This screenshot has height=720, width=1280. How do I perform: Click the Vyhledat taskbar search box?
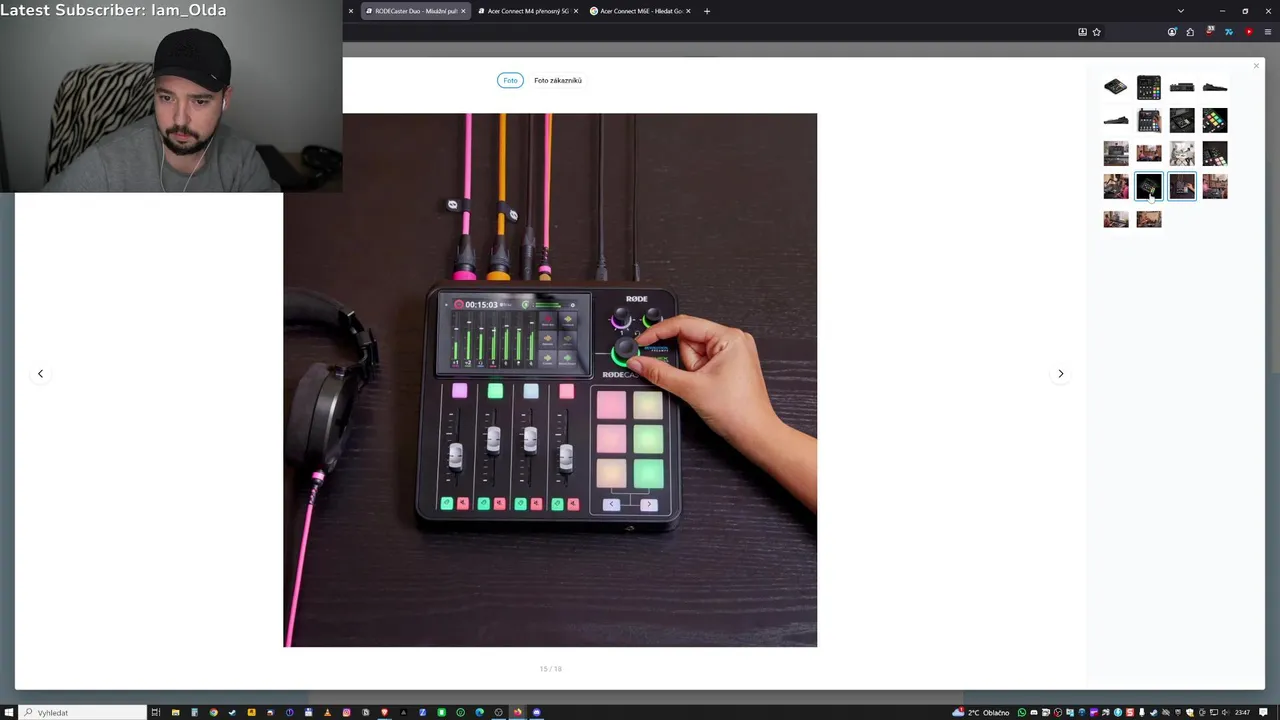click(84, 712)
